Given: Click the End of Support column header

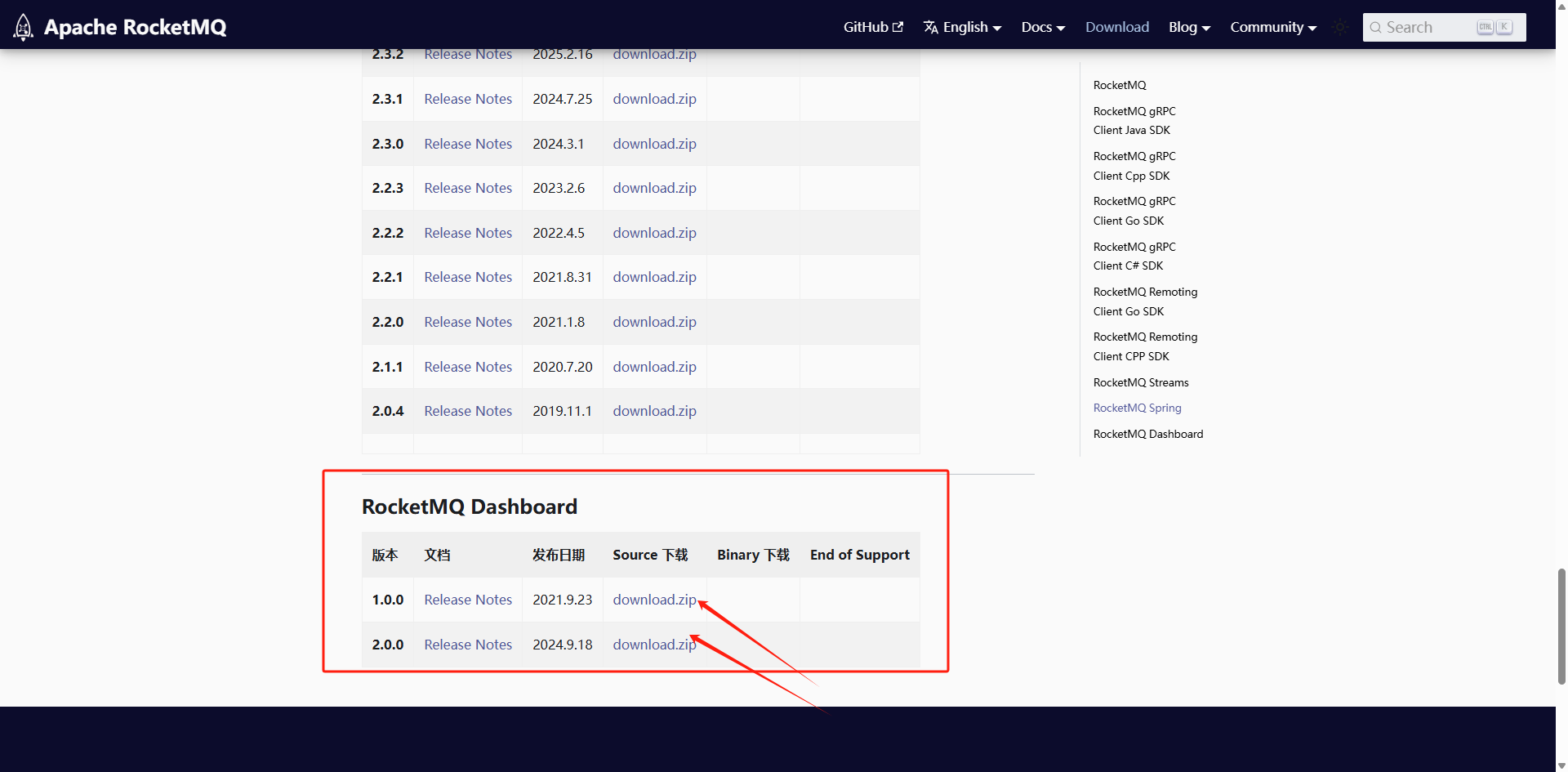Looking at the screenshot, I should tap(860, 555).
